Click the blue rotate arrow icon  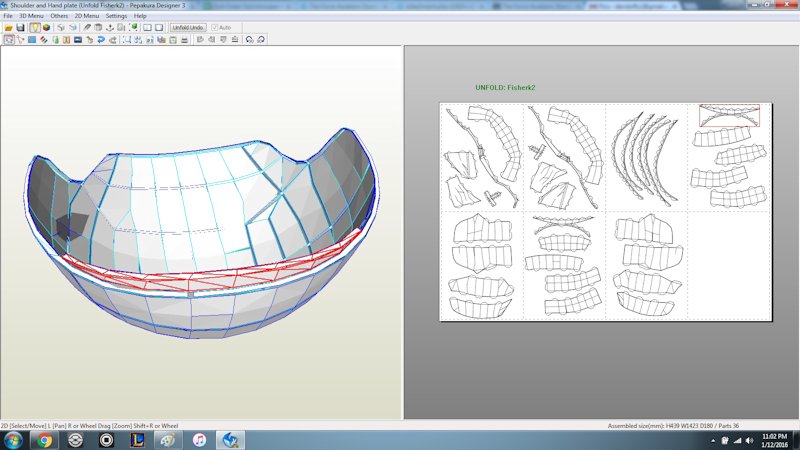pyautogui.click(x=101, y=40)
